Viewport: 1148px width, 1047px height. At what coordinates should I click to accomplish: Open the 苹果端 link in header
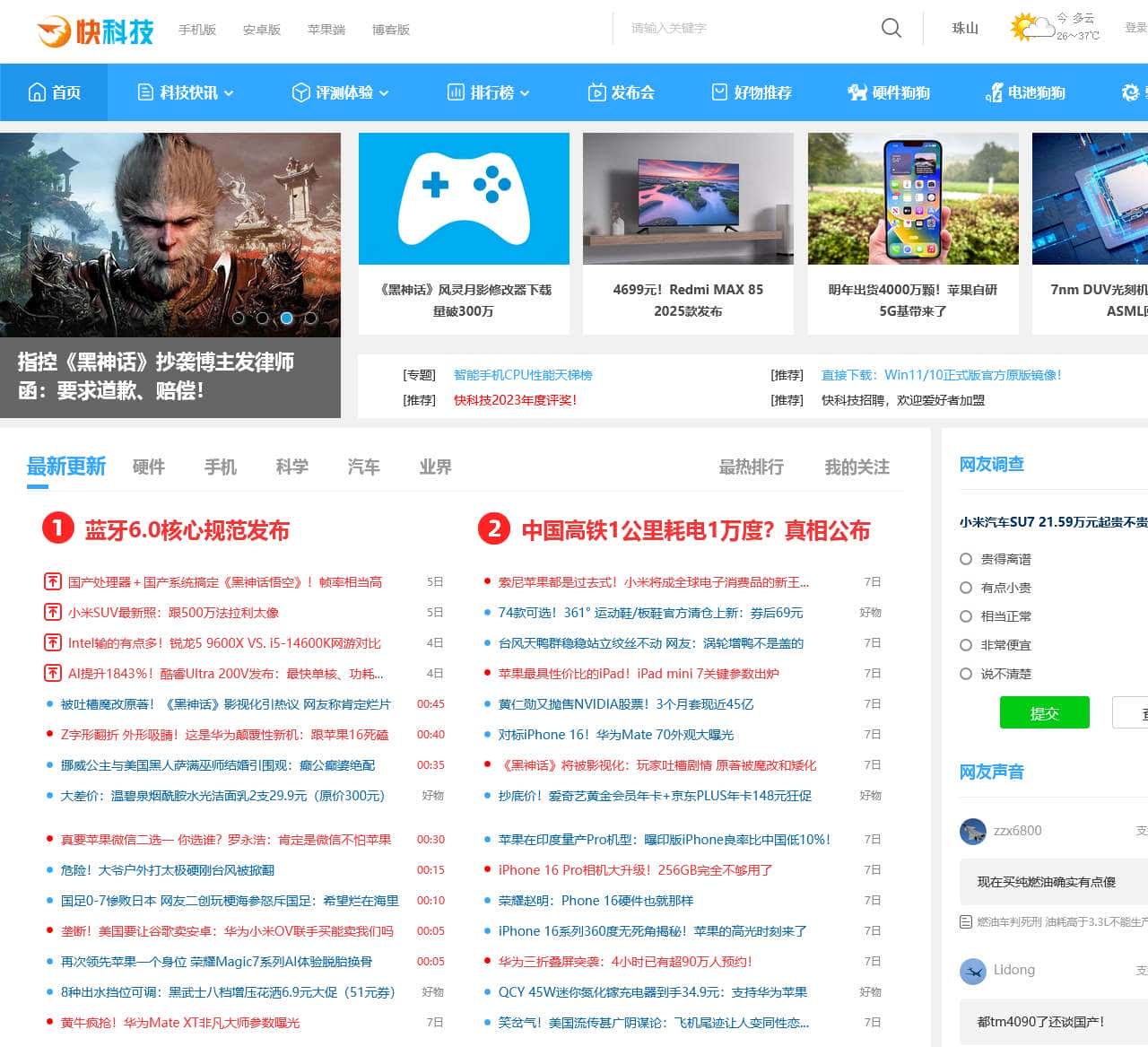click(x=326, y=30)
